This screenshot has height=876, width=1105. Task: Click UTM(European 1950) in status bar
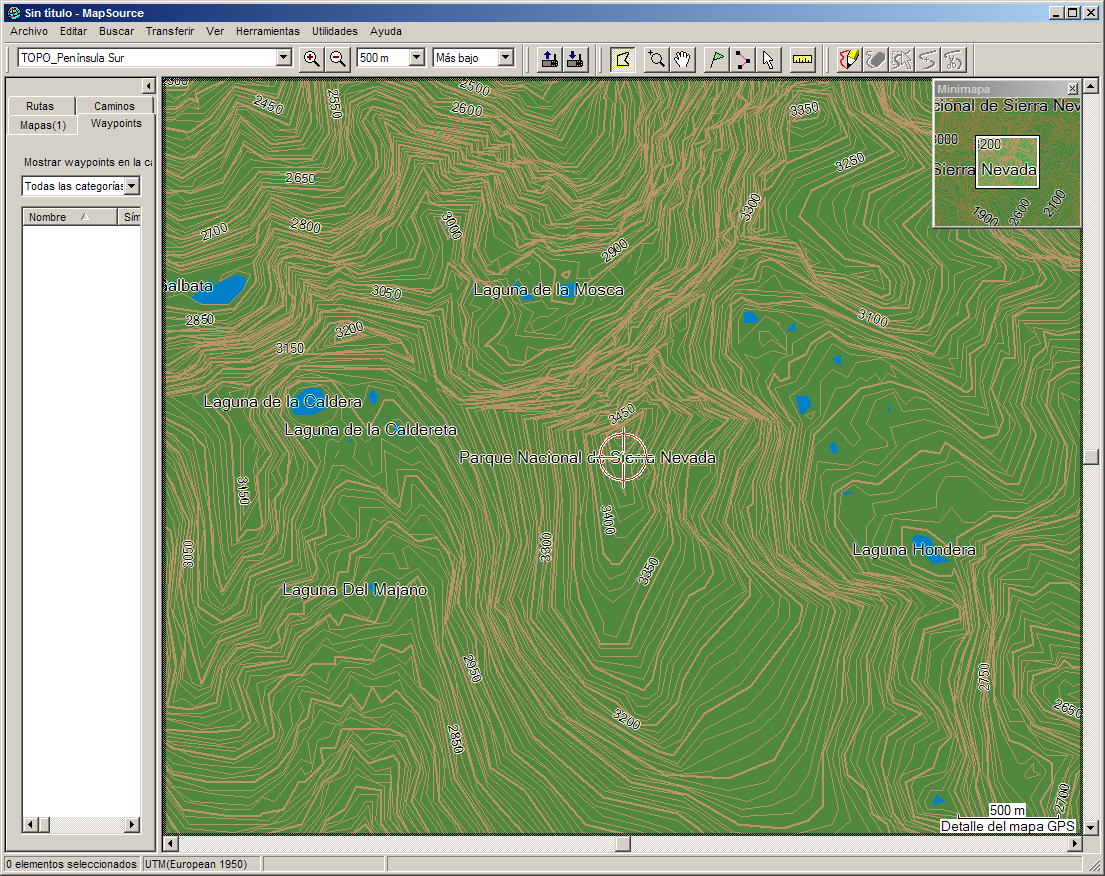(196, 864)
